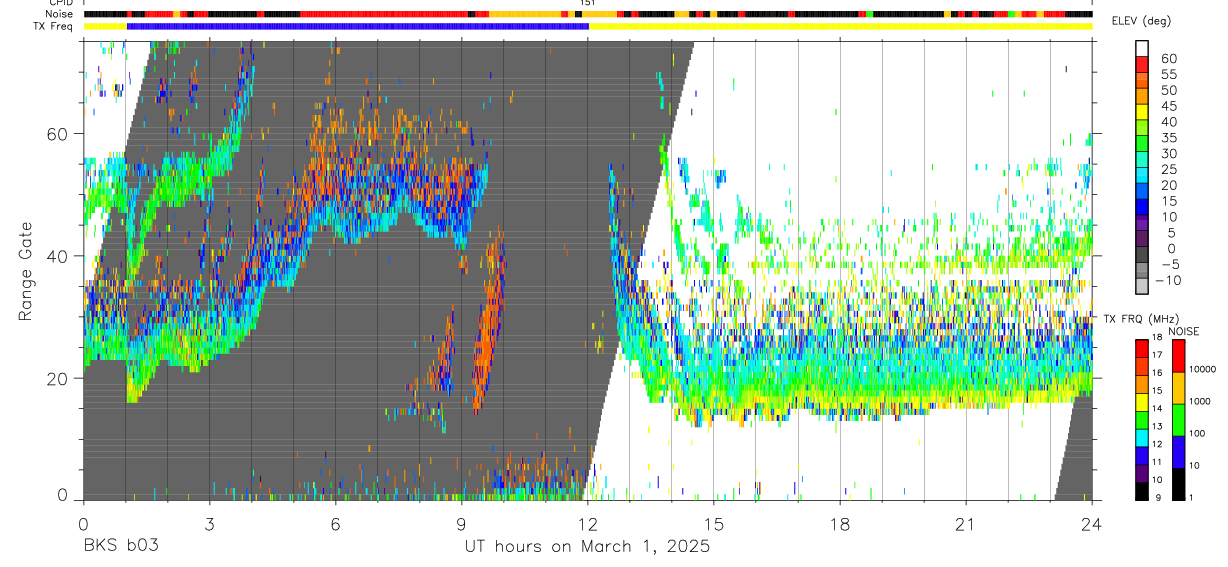
Task: Click the x-axis tick label '21'
Action: pyautogui.click(x=966, y=524)
